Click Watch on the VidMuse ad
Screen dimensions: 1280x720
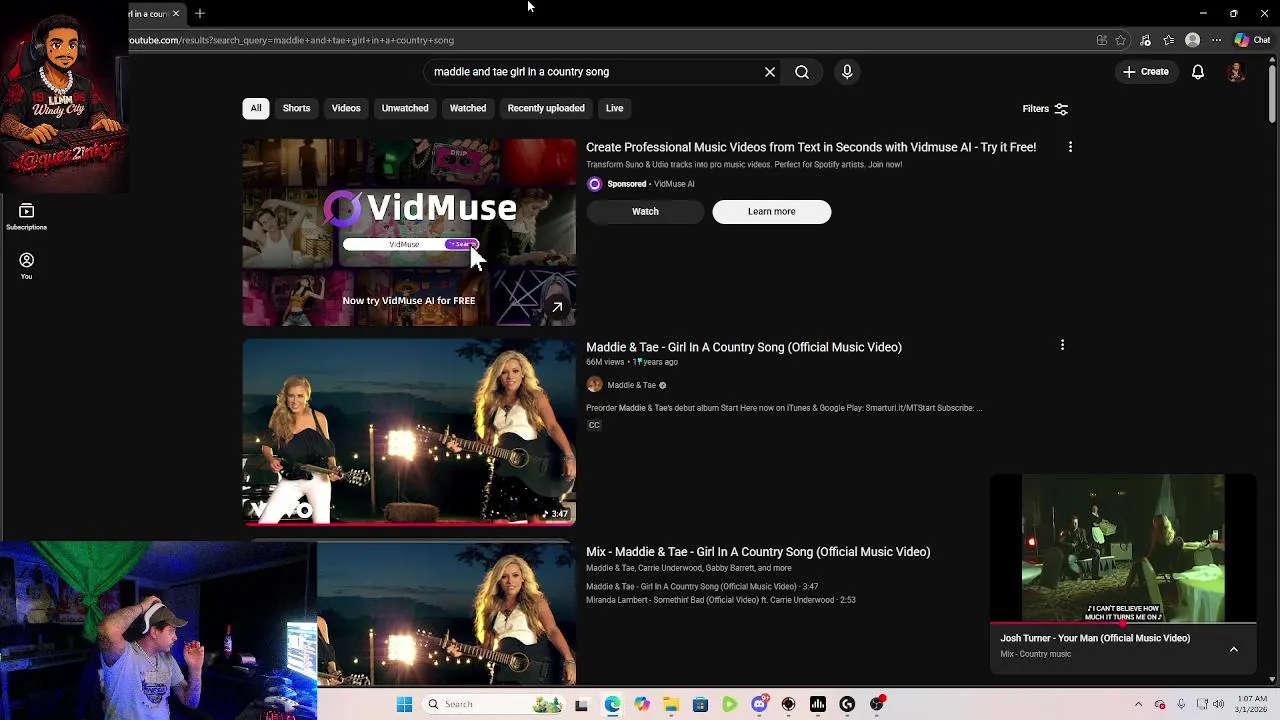coord(645,211)
